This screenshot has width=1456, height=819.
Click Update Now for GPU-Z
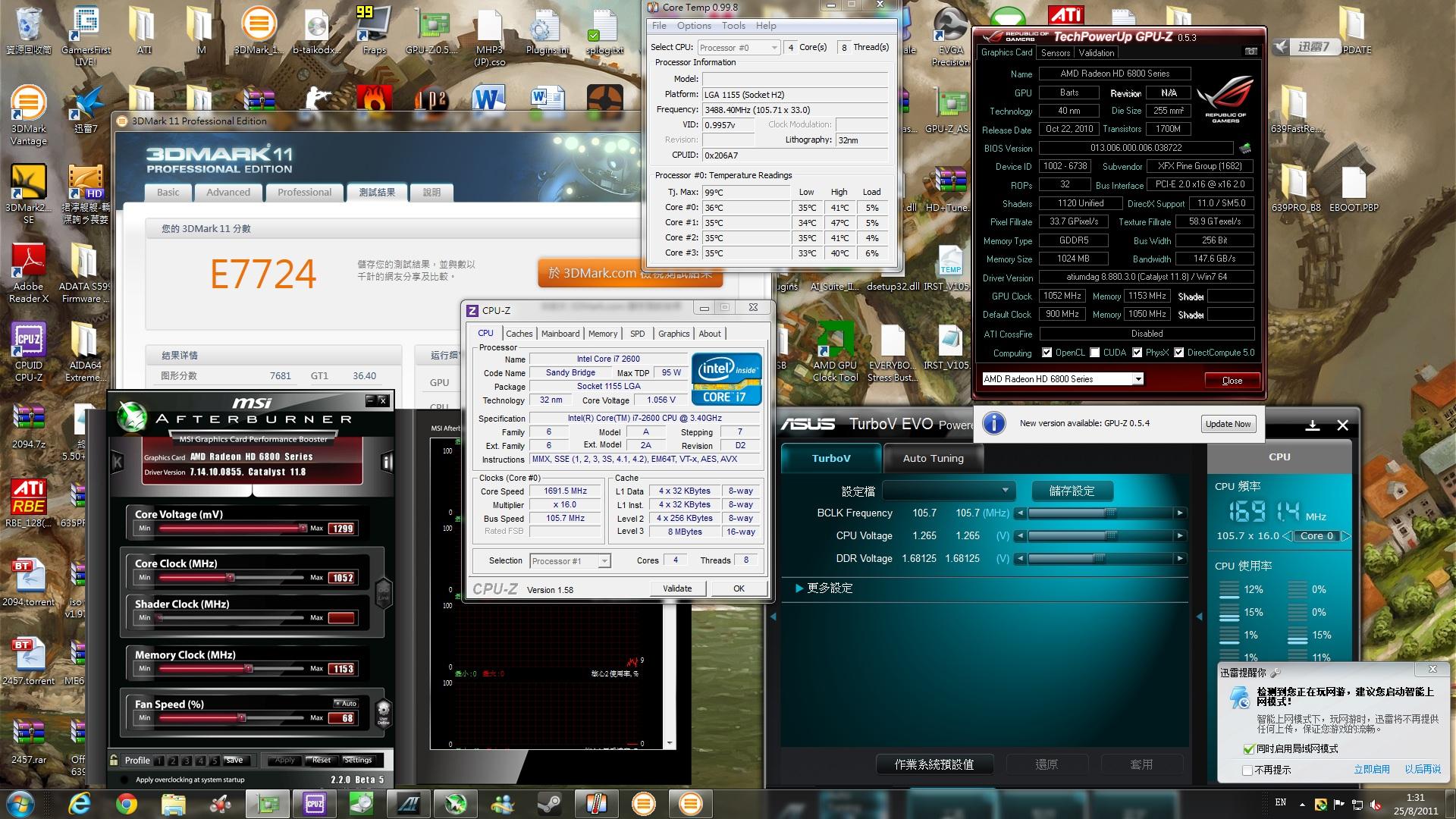(x=1228, y=424)
